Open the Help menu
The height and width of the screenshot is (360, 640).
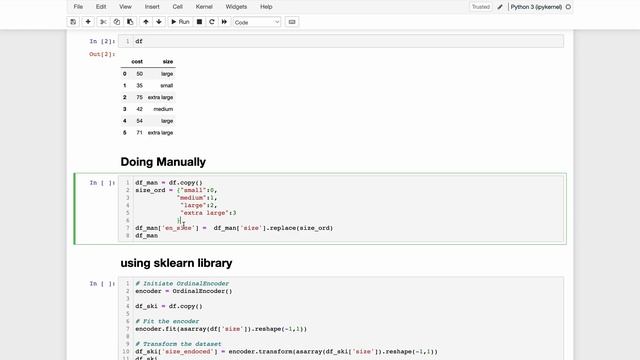[266, 7]
